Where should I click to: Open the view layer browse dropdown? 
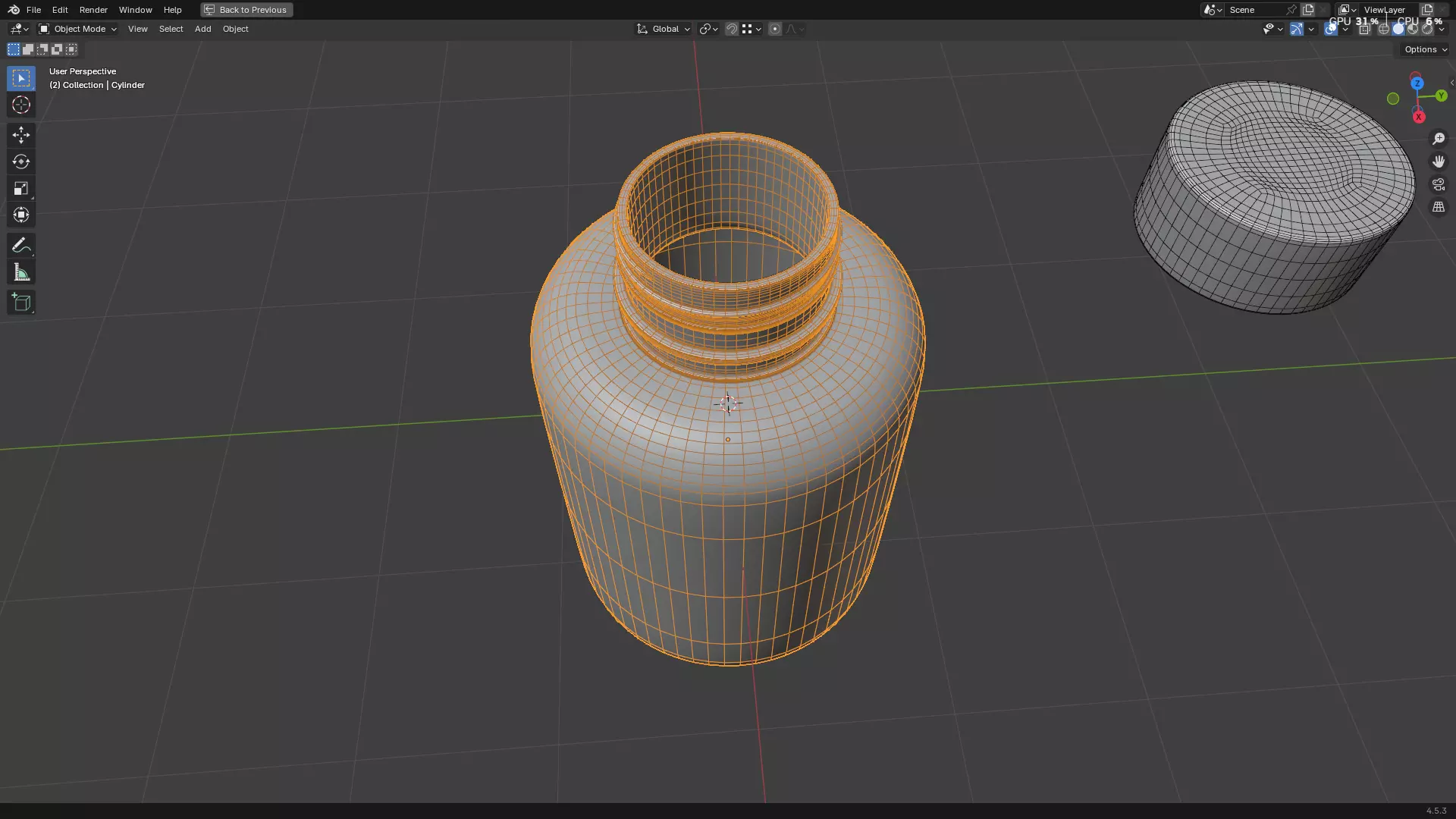coord(1348,10)
